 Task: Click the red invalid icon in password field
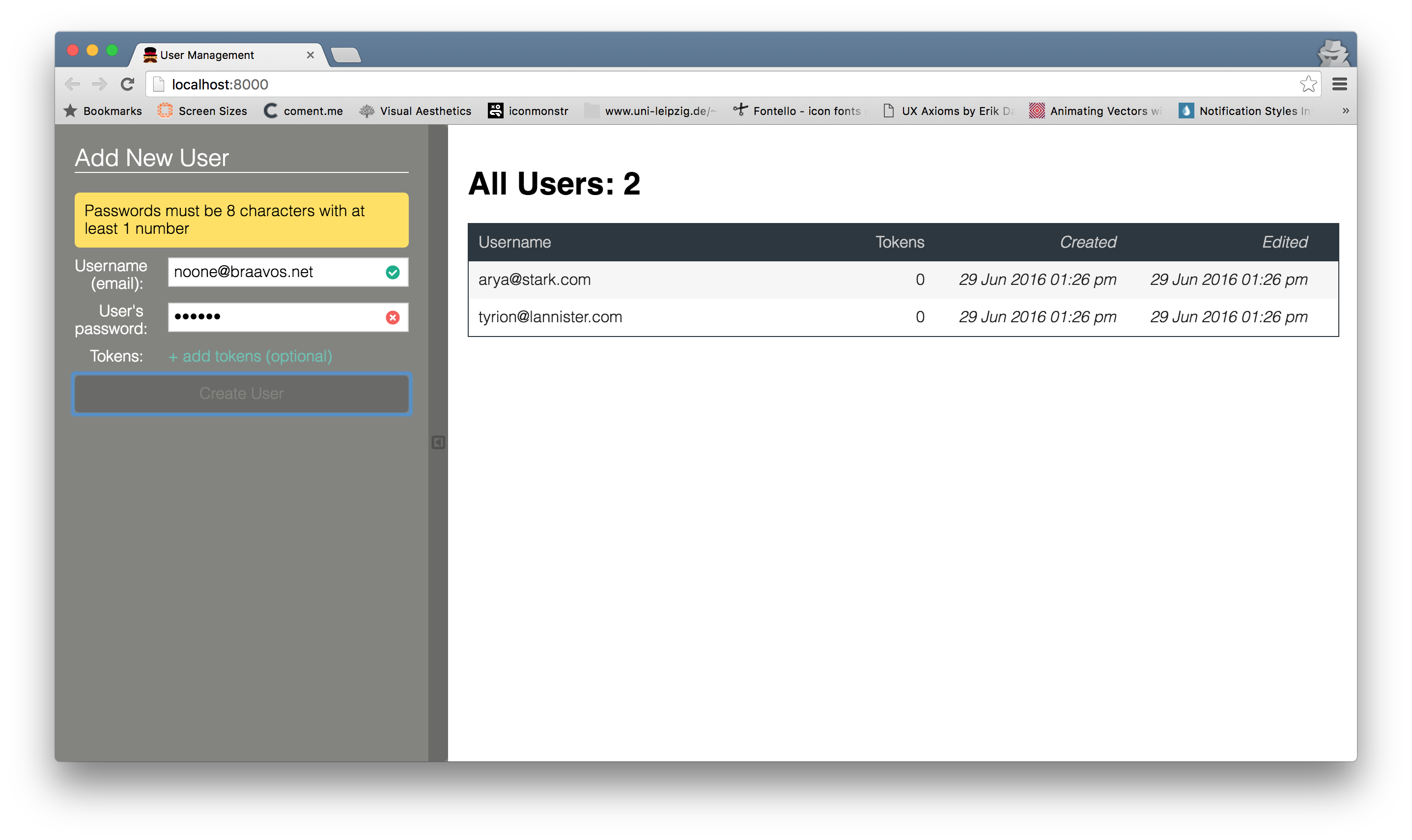pyautogui.click(x=392, y=317)
